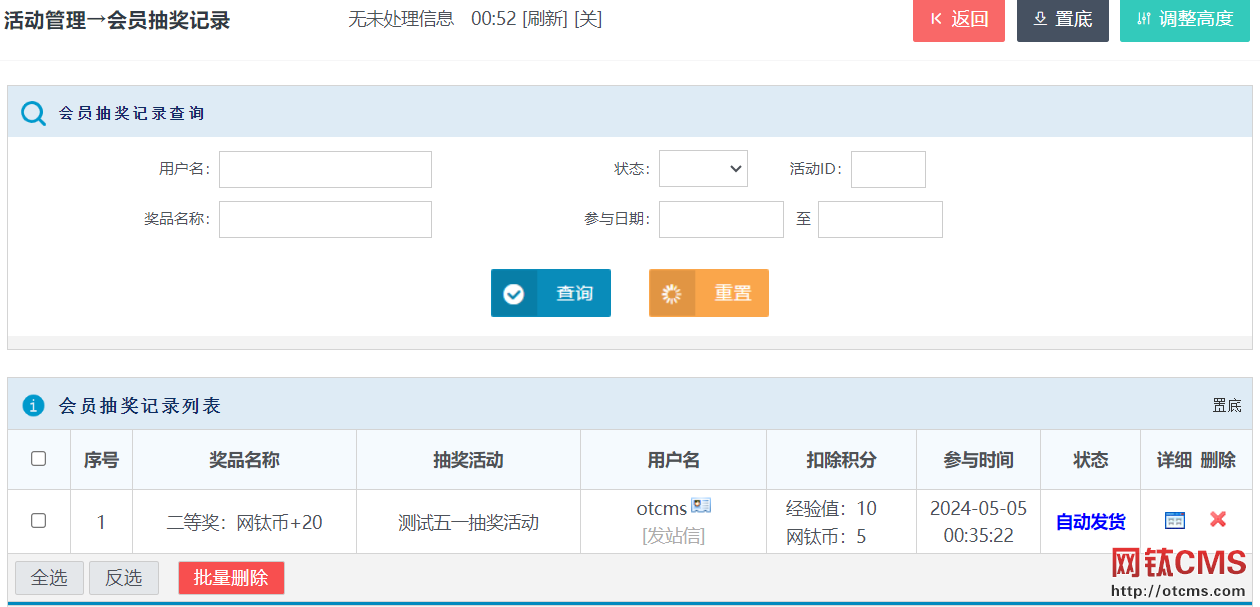Viewport: 1260px width, 607px height.
Task: Click the red delete X icon in row 1
Action: pos(1217,520)
